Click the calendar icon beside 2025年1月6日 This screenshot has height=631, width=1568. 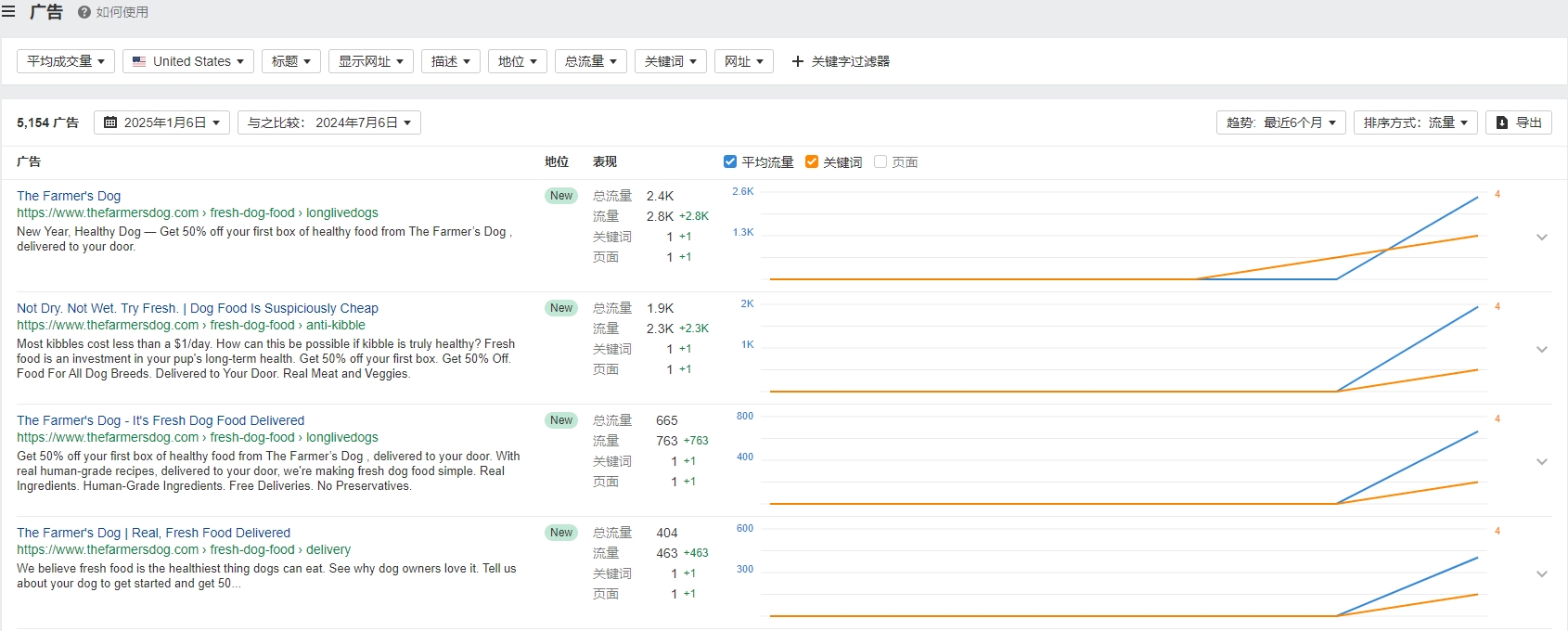click(110, 122)
